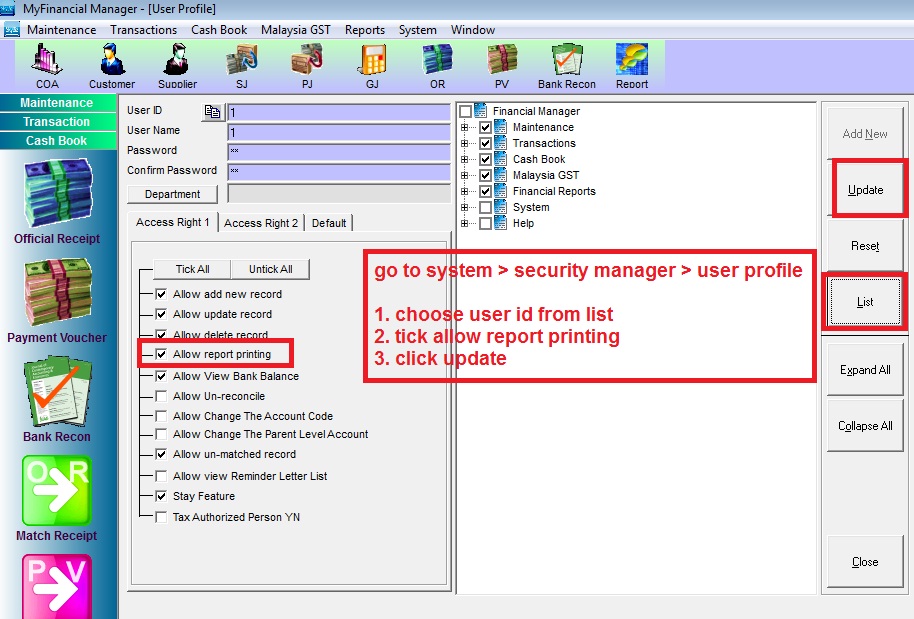Tick the System checkbox in tree

coord(486,207)
